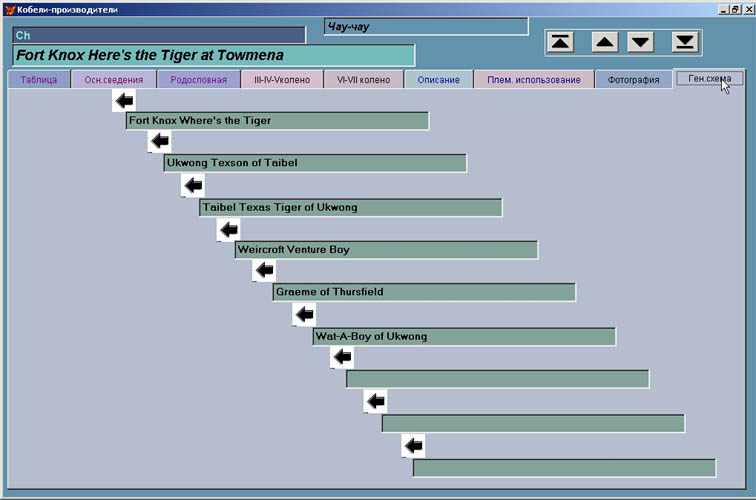
Task: Select Ukwong Texson of Taibel field
Action: (315, 163)
